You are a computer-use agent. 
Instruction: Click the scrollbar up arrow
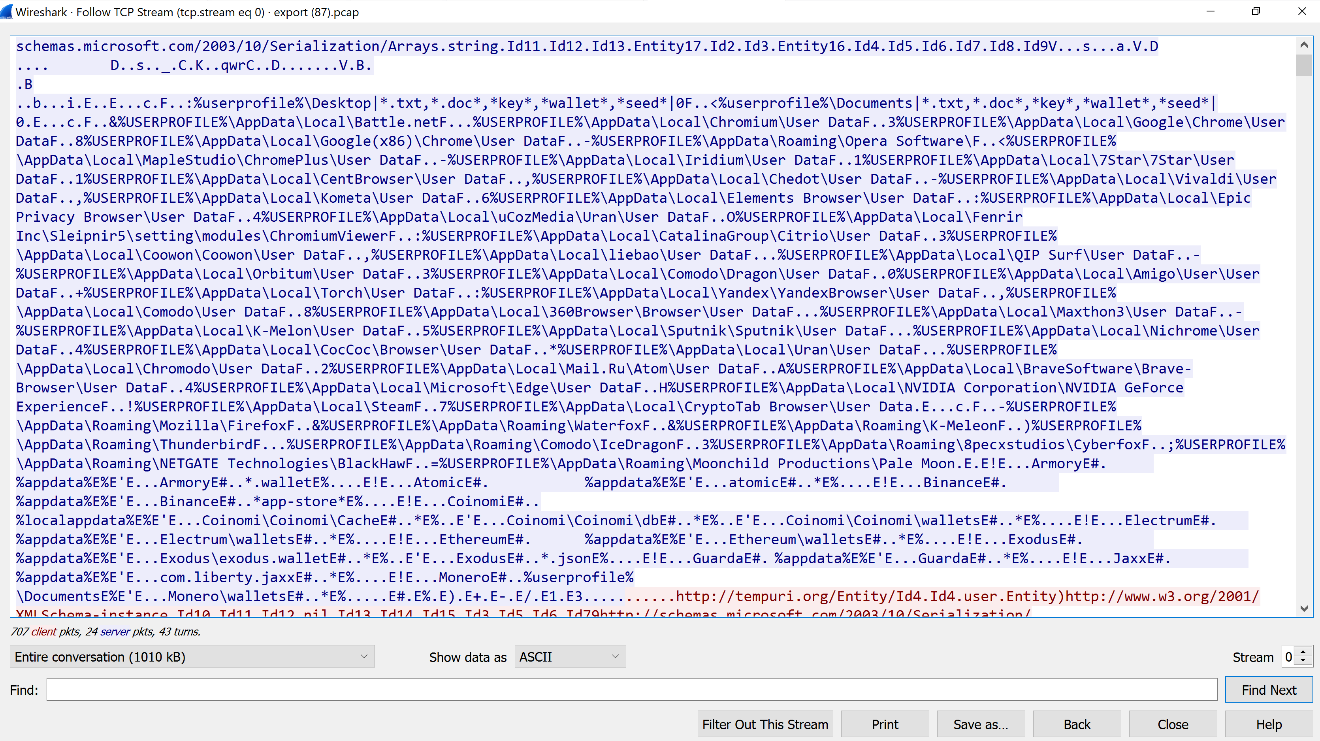1304,46
